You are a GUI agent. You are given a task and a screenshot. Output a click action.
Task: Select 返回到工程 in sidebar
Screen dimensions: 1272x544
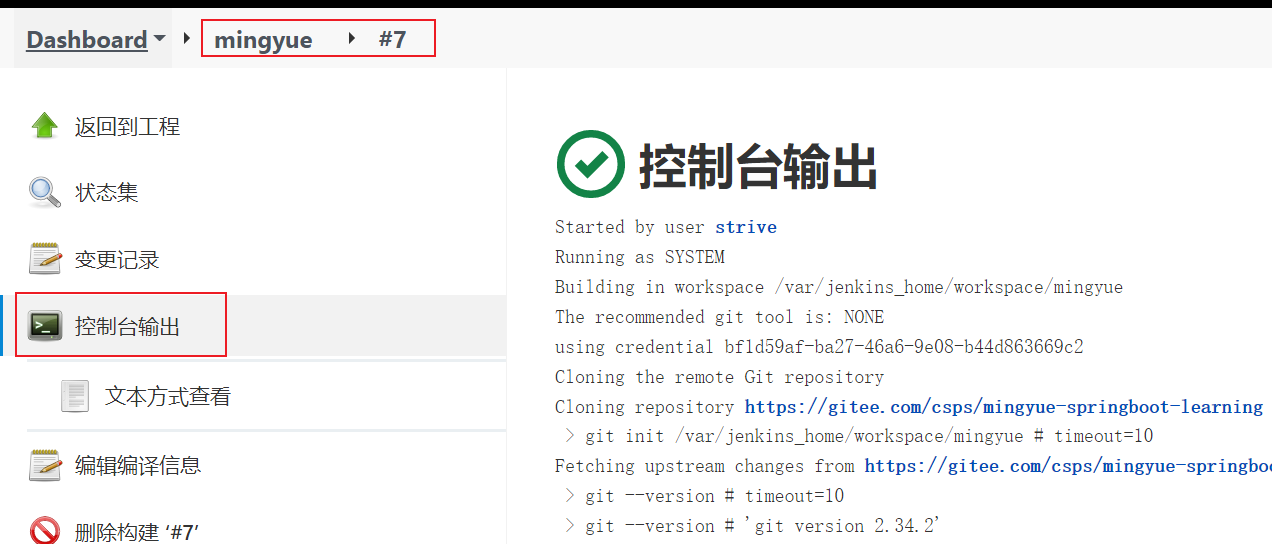pyautogui.click(x=127, y=127)
